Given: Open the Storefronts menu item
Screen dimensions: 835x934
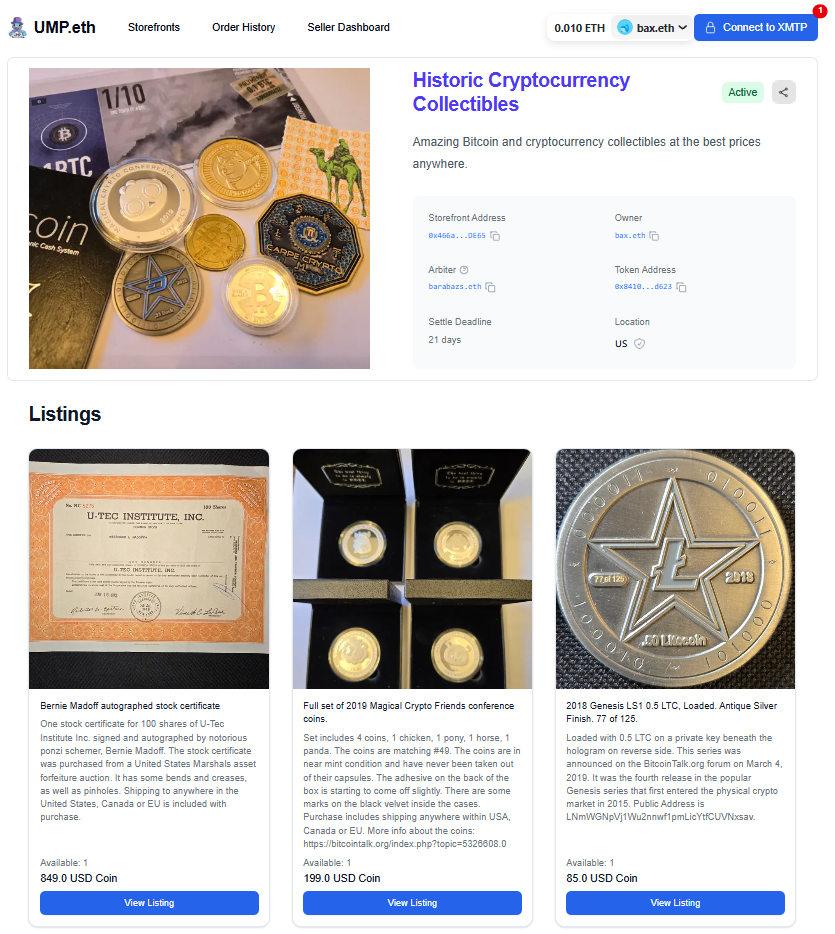Looking at the screenshot, I should 154,27.
